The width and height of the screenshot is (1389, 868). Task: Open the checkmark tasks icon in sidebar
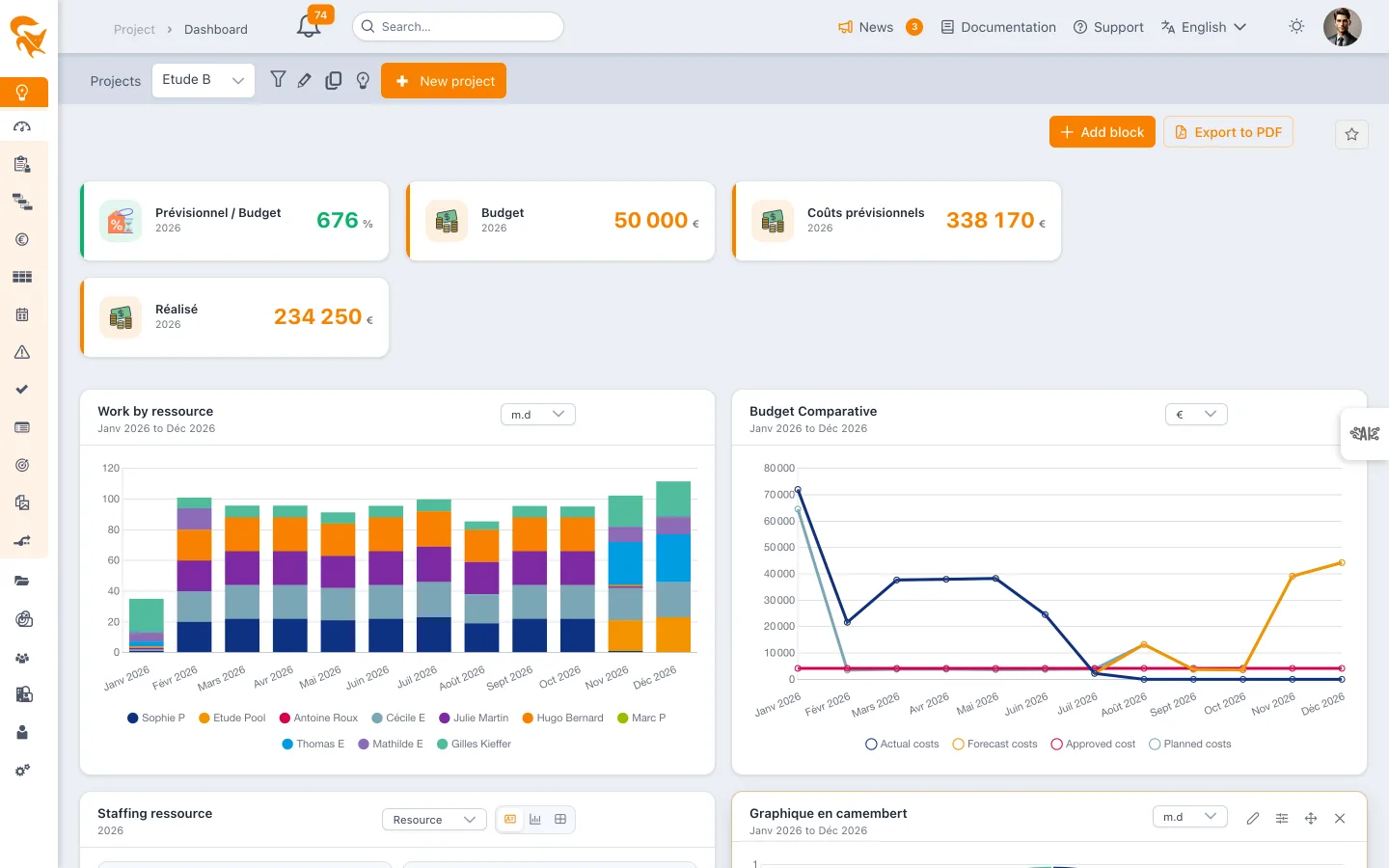pos(22,390)
